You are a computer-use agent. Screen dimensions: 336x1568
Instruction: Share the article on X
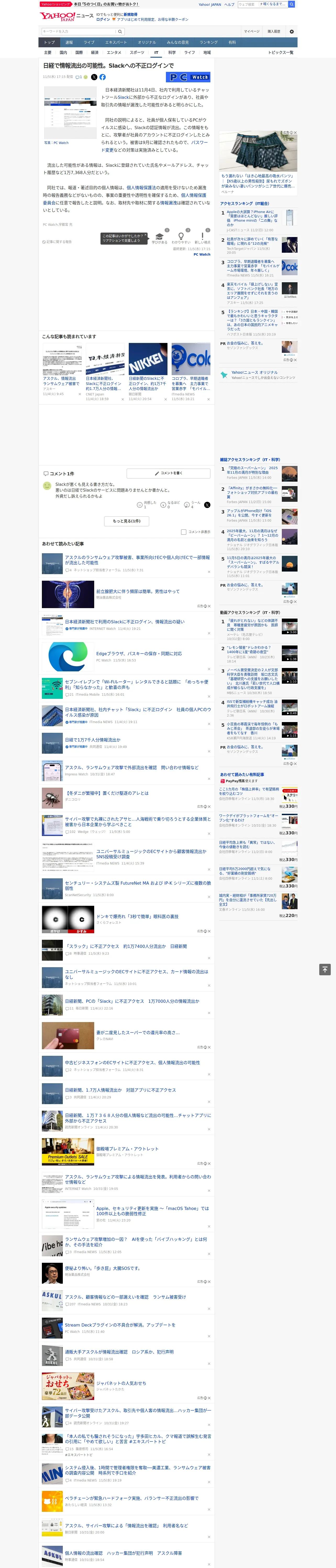point(94,77)
